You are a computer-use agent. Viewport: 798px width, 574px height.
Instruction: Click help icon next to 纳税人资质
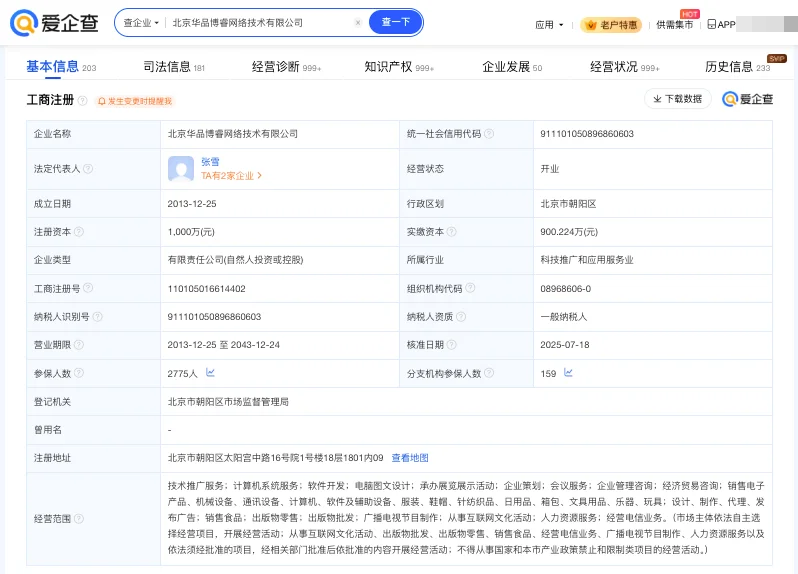click(x=461, y=317)
